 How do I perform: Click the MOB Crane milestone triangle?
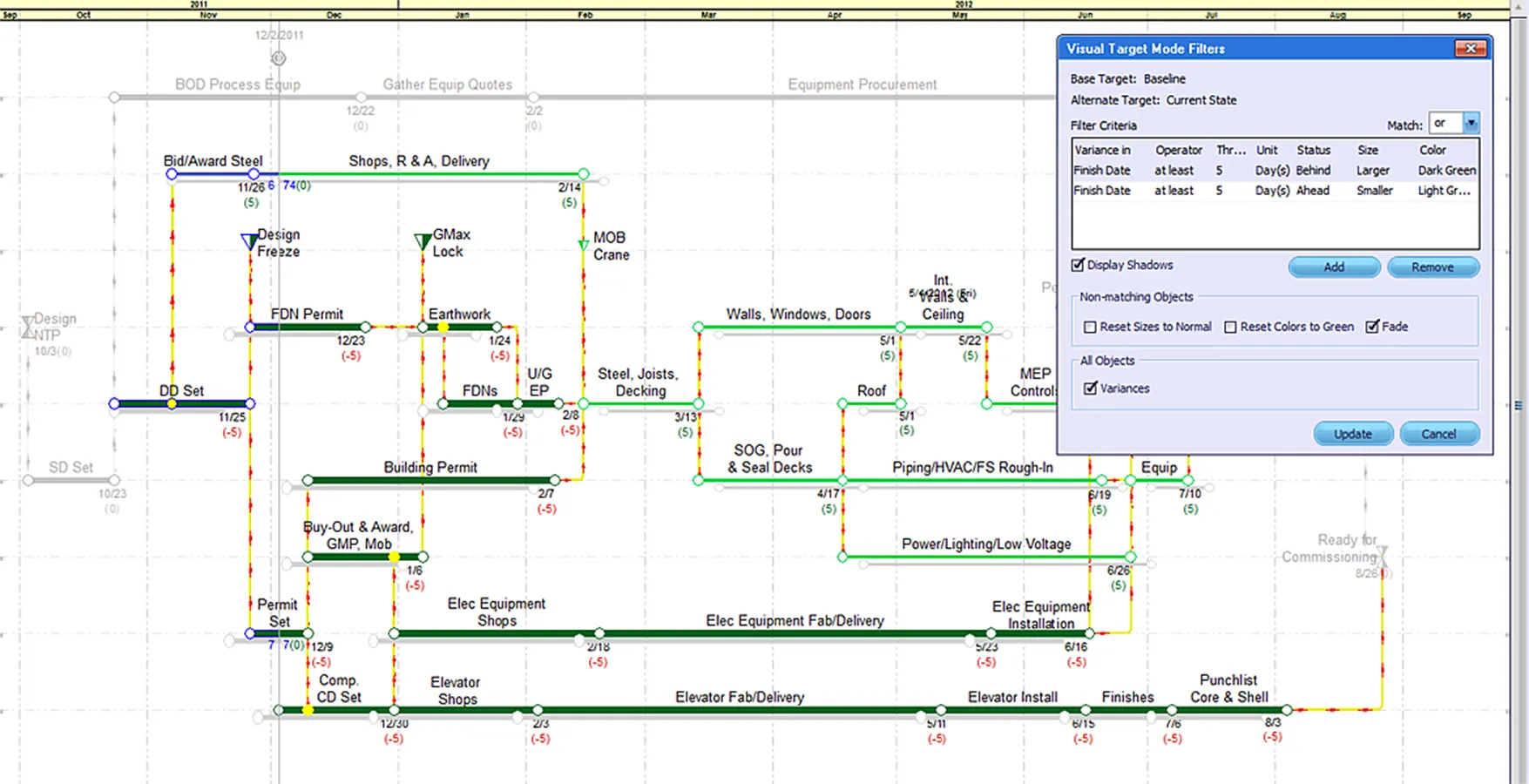(x=583, y=246)
